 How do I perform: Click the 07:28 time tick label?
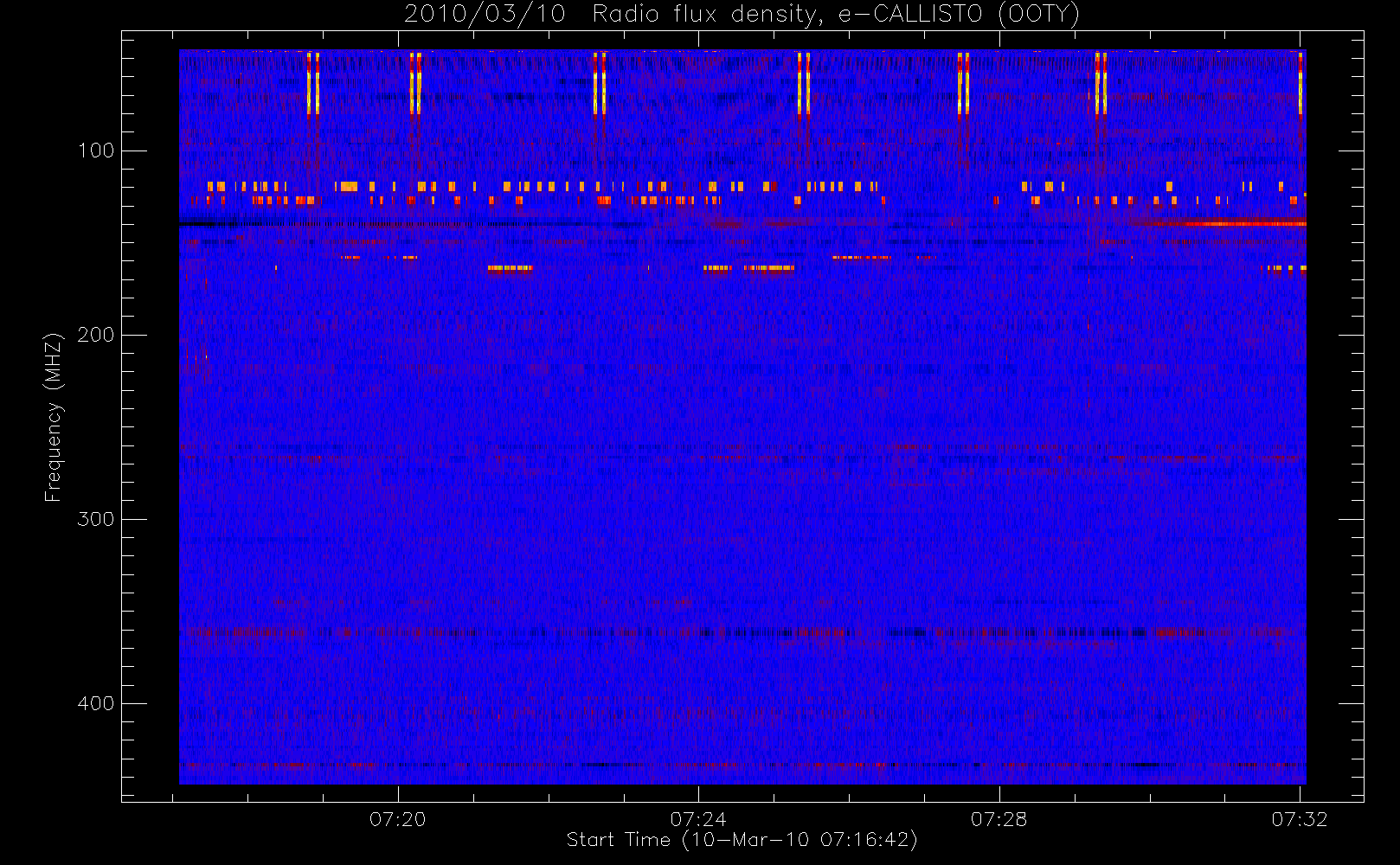(999, 819)
